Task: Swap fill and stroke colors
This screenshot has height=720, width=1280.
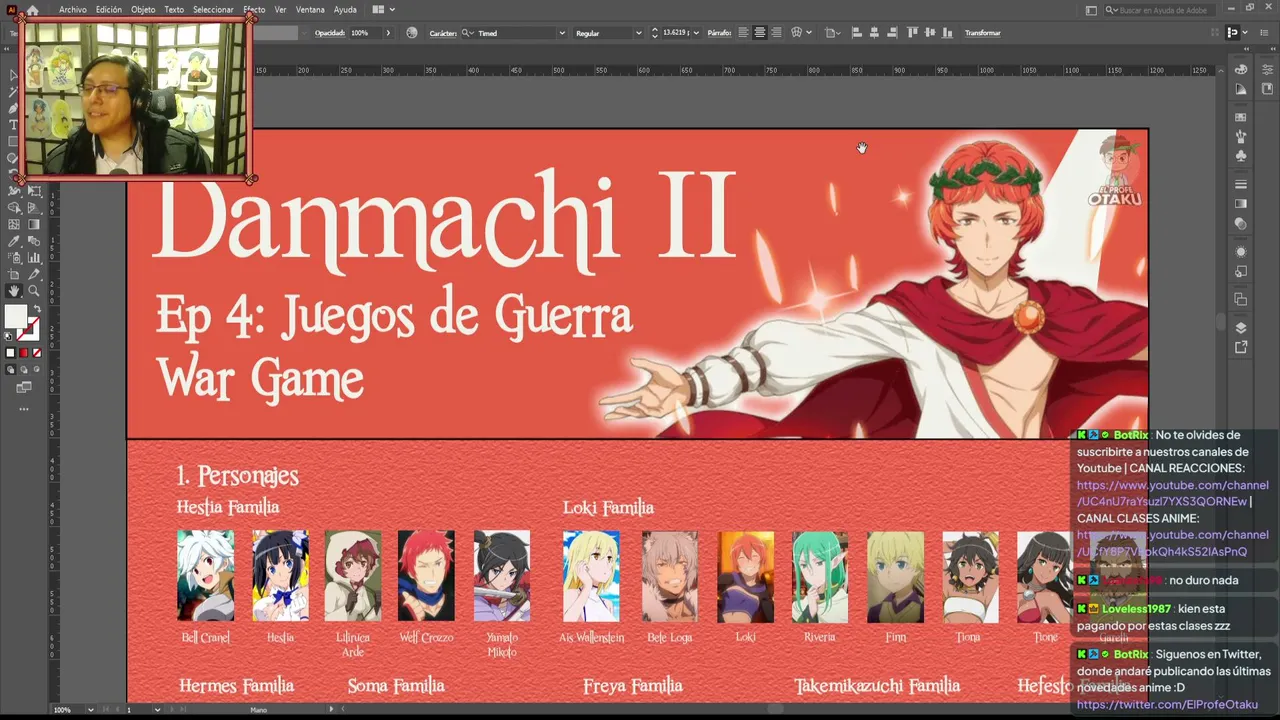Action: point(36,310)
